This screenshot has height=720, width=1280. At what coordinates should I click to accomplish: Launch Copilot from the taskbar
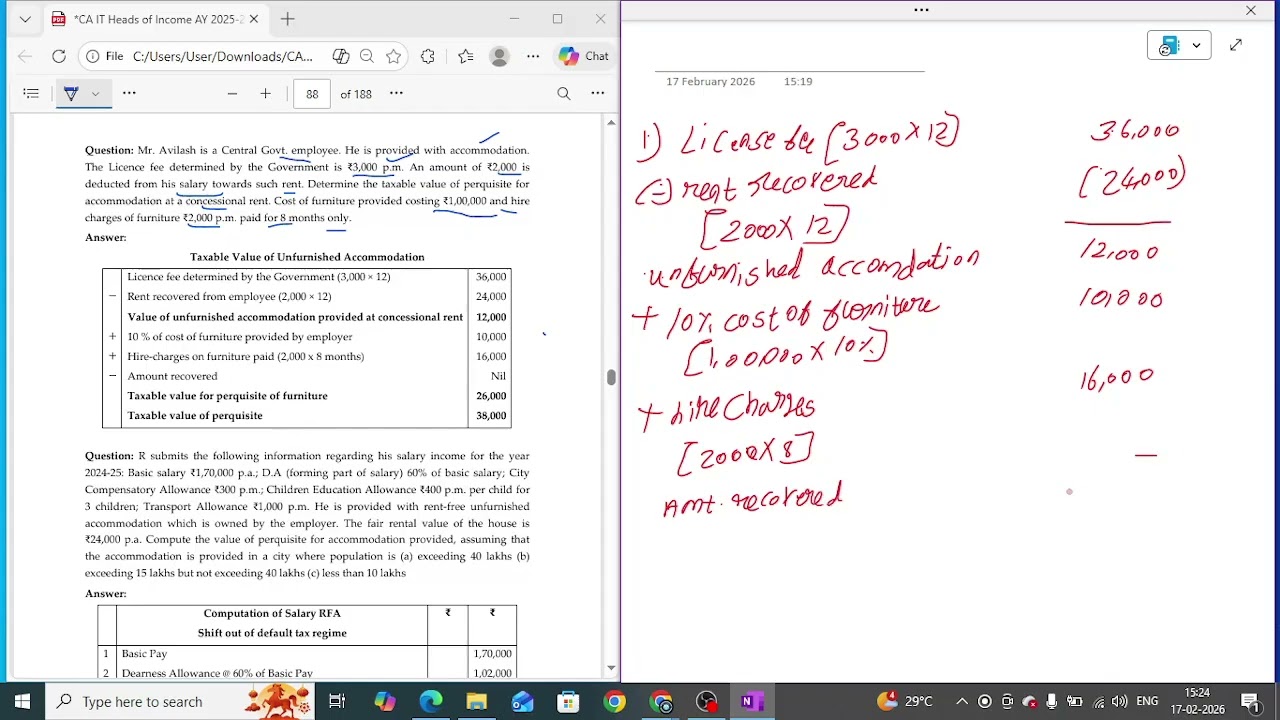click(385, 702)
